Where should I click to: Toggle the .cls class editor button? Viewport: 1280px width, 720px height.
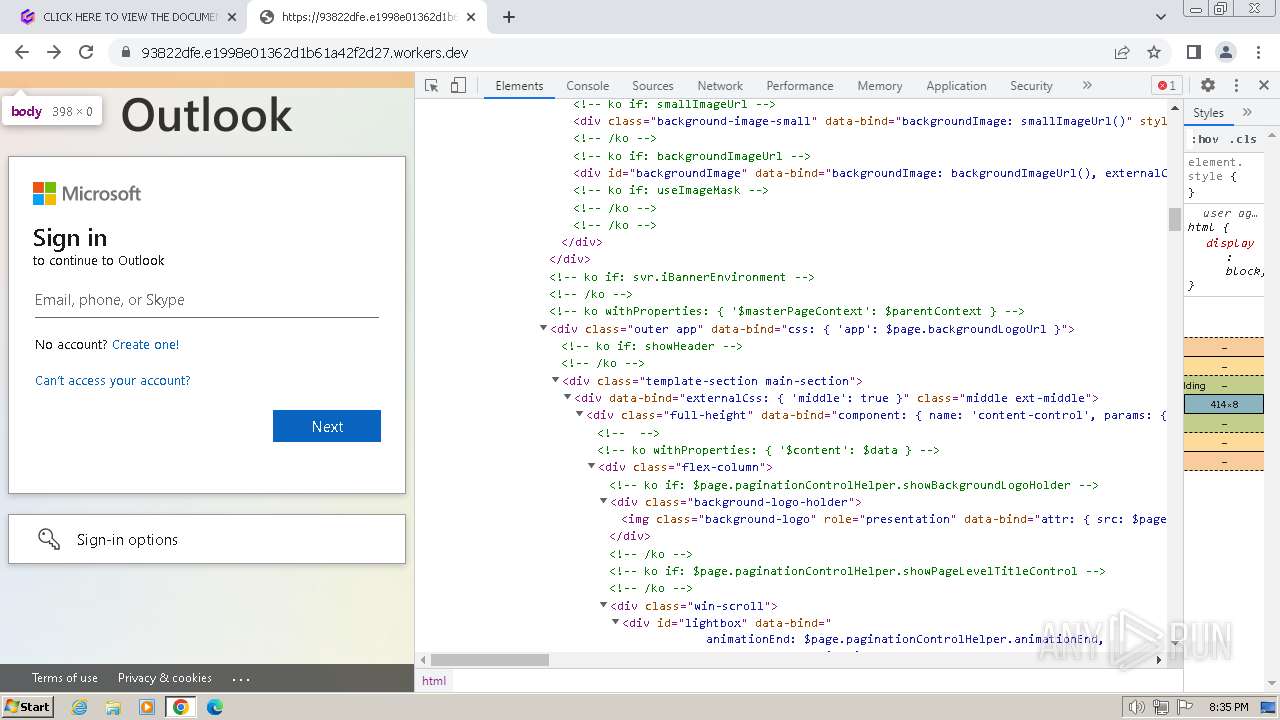(1243, 139)
